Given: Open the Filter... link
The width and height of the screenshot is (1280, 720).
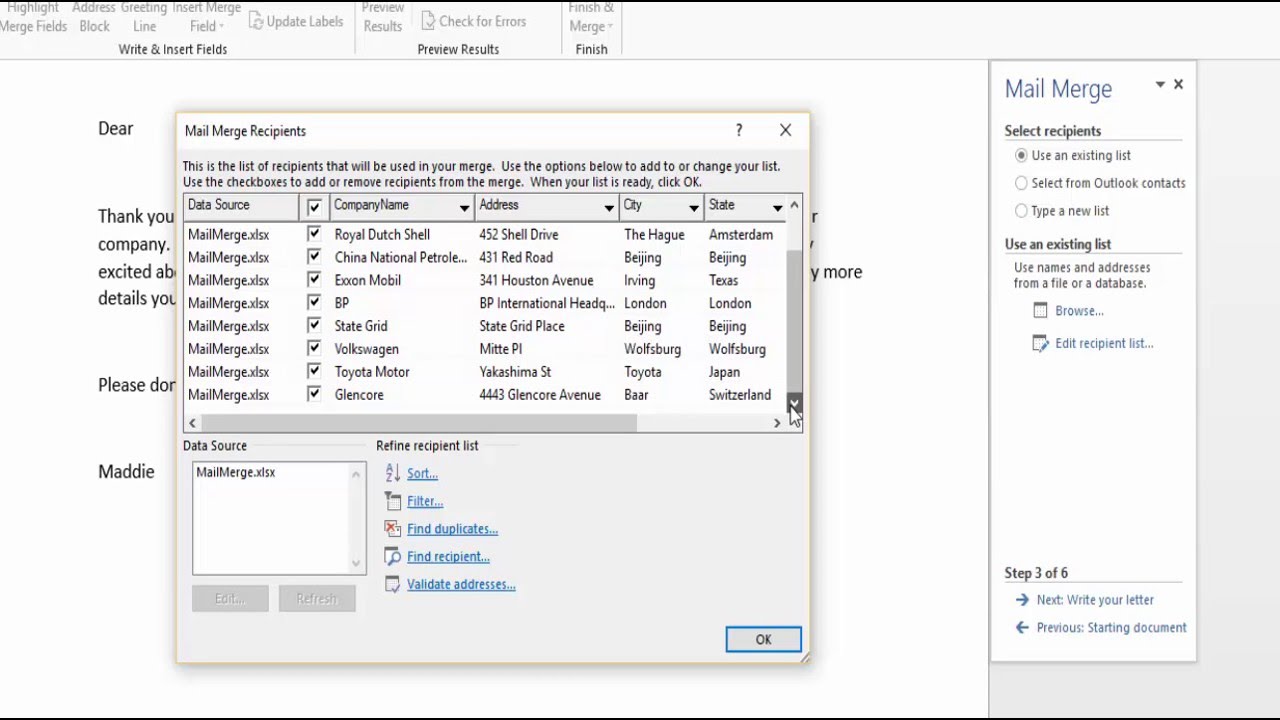Looking at the screenshot, I should tap(425, 501).
